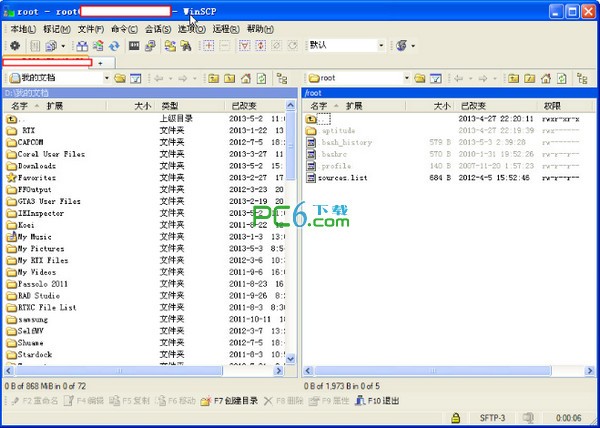Open directory browse icon in remote panel
Viewport: 600px width, 428px height.
tap(420, 78)
